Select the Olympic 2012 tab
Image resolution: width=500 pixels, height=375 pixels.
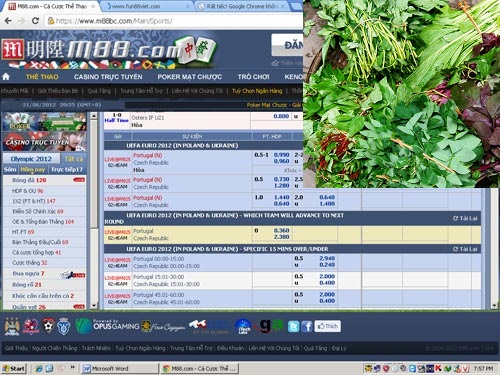(31, 159)
